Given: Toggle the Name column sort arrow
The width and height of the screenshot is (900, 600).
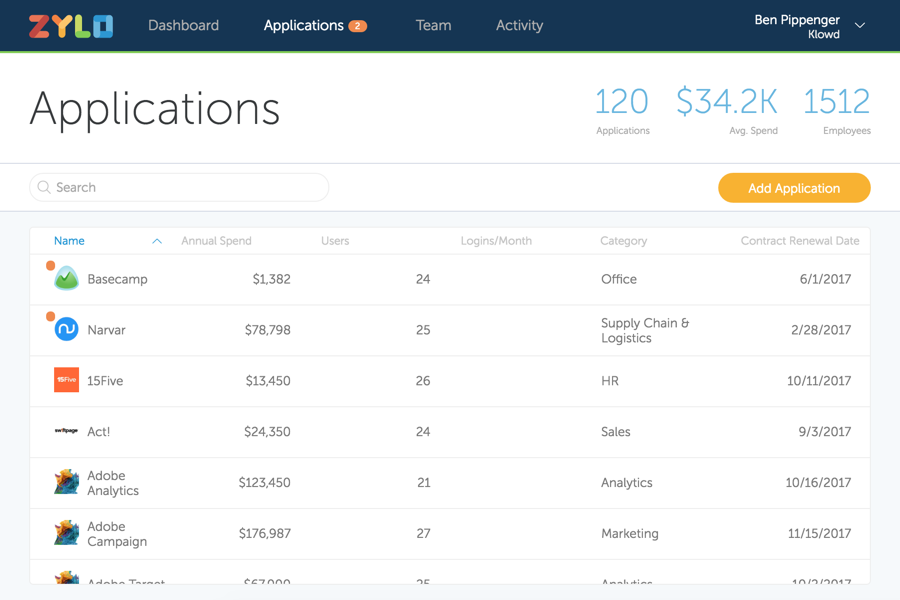Looking at the screenshot, I should [157, 241].
